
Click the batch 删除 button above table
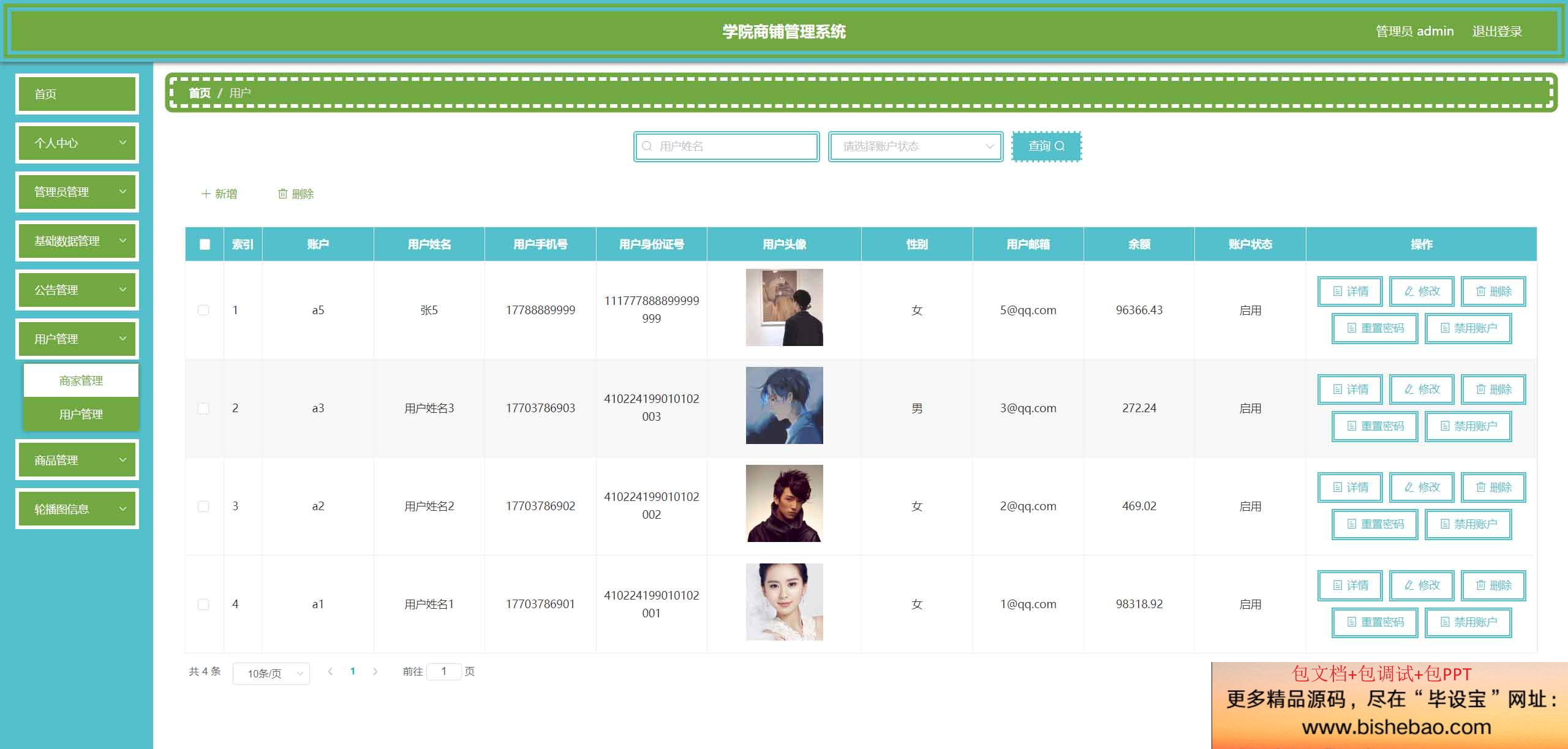click(296, 194)
